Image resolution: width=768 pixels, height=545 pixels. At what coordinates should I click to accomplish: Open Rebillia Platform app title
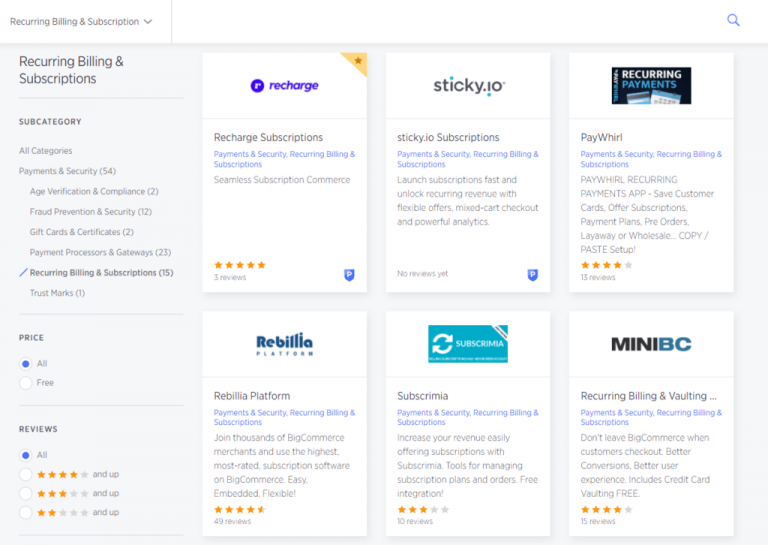point(252,396)
